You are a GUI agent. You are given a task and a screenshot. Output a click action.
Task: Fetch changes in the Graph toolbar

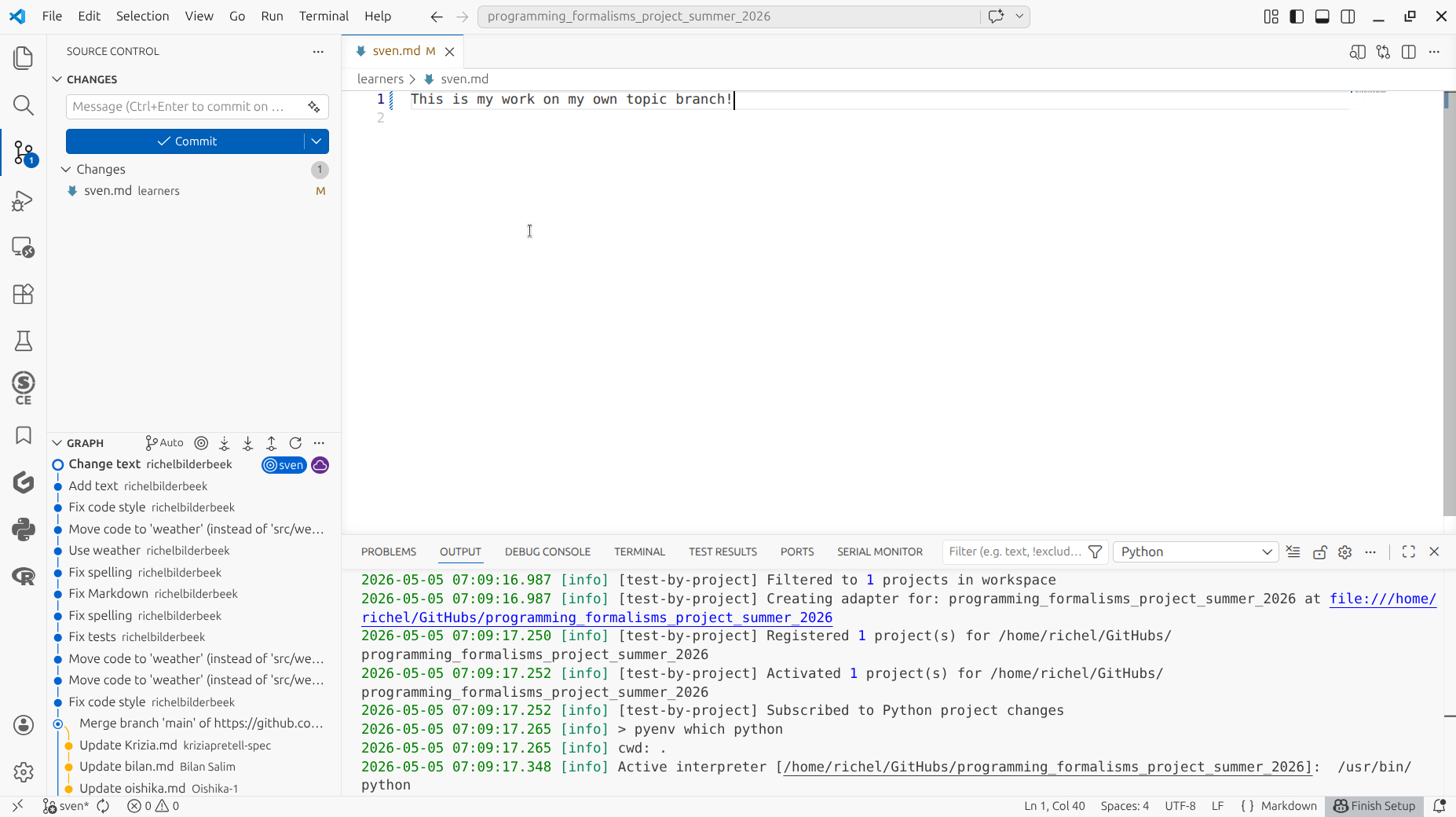(x=225, y=443)
